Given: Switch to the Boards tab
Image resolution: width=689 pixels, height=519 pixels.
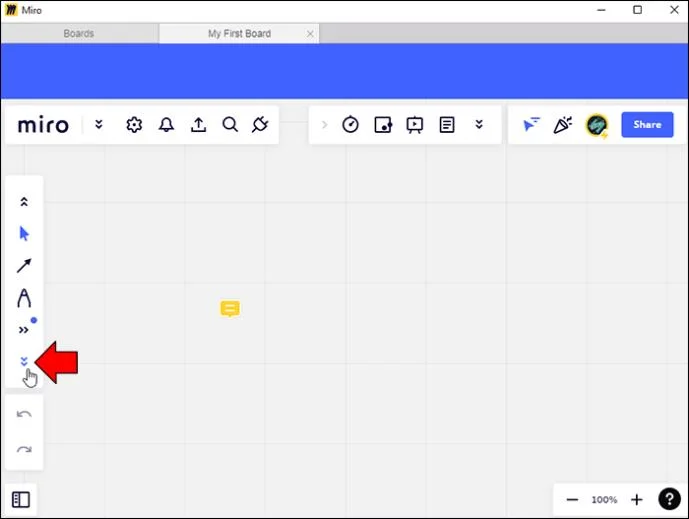Looking at the screenshot, I should click(x=79, y=33).
